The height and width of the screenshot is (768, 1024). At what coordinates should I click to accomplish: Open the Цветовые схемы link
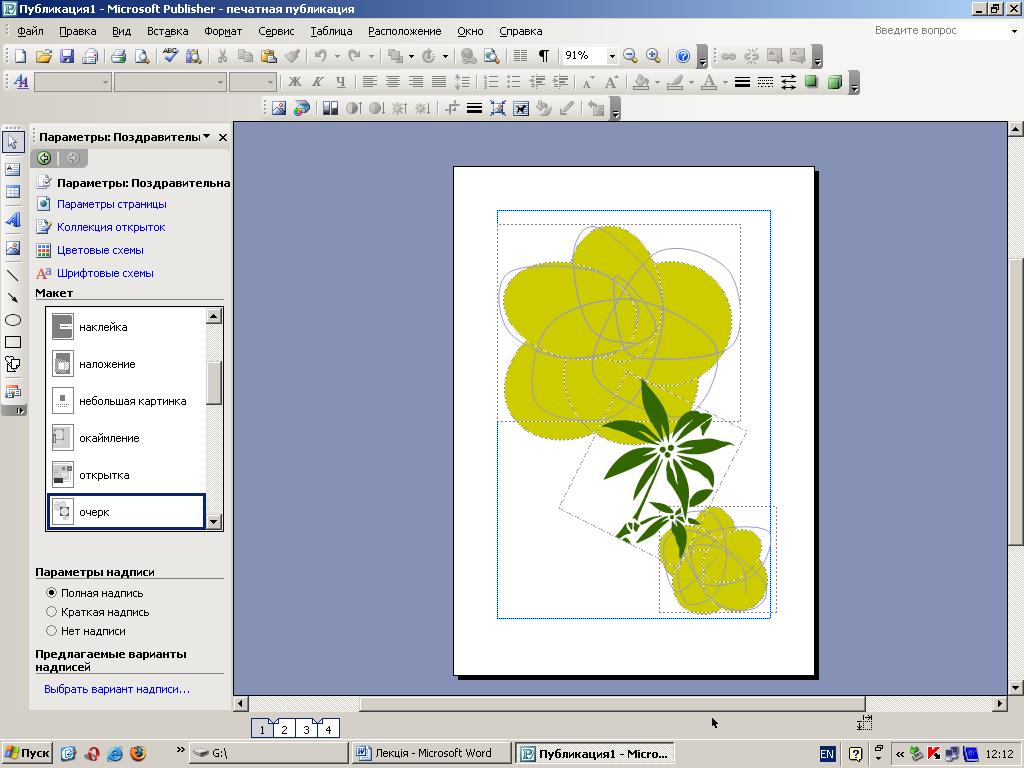pos(100,250)
